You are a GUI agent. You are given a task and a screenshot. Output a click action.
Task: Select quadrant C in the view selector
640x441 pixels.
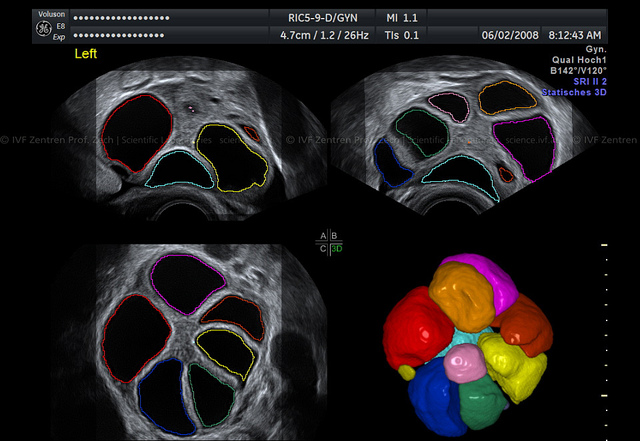point(322,248)
